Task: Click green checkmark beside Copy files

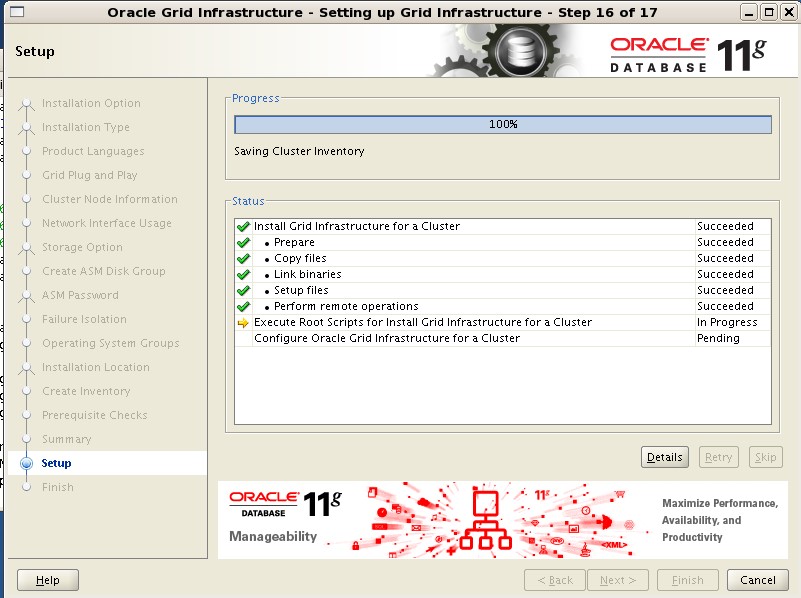Action: point(243,259)
